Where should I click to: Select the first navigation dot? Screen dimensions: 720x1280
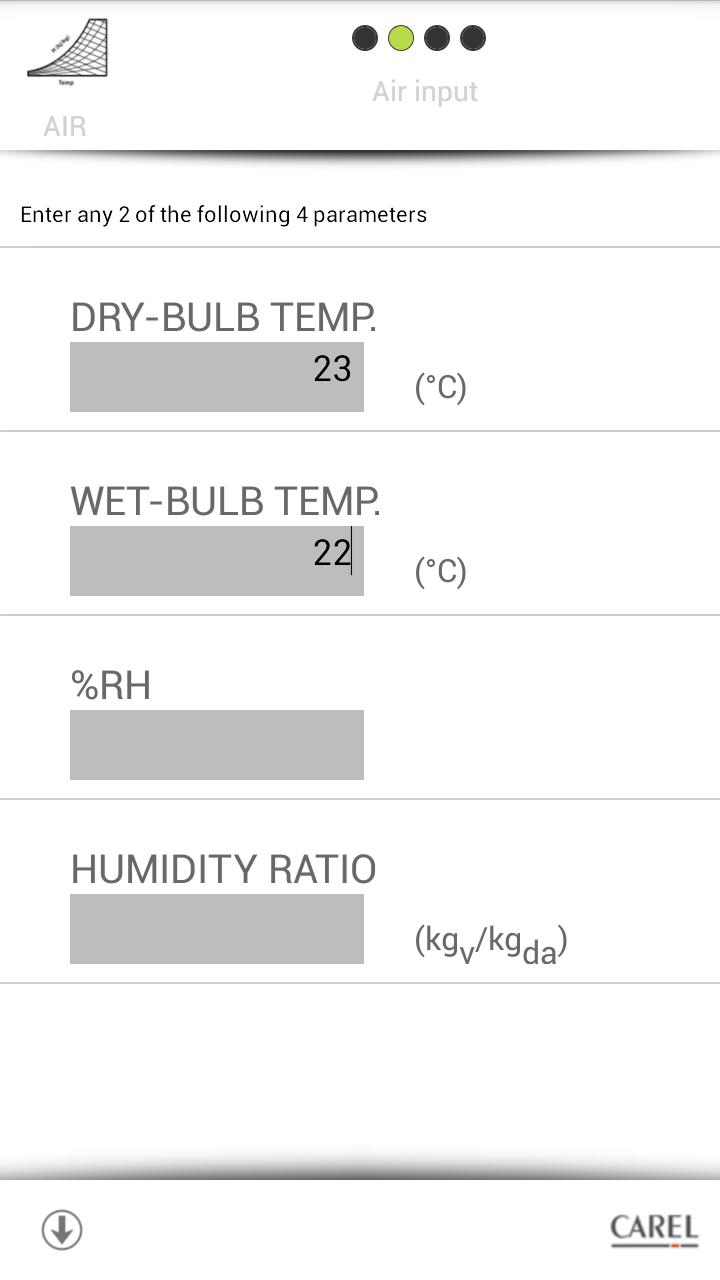tap(363, 37)
